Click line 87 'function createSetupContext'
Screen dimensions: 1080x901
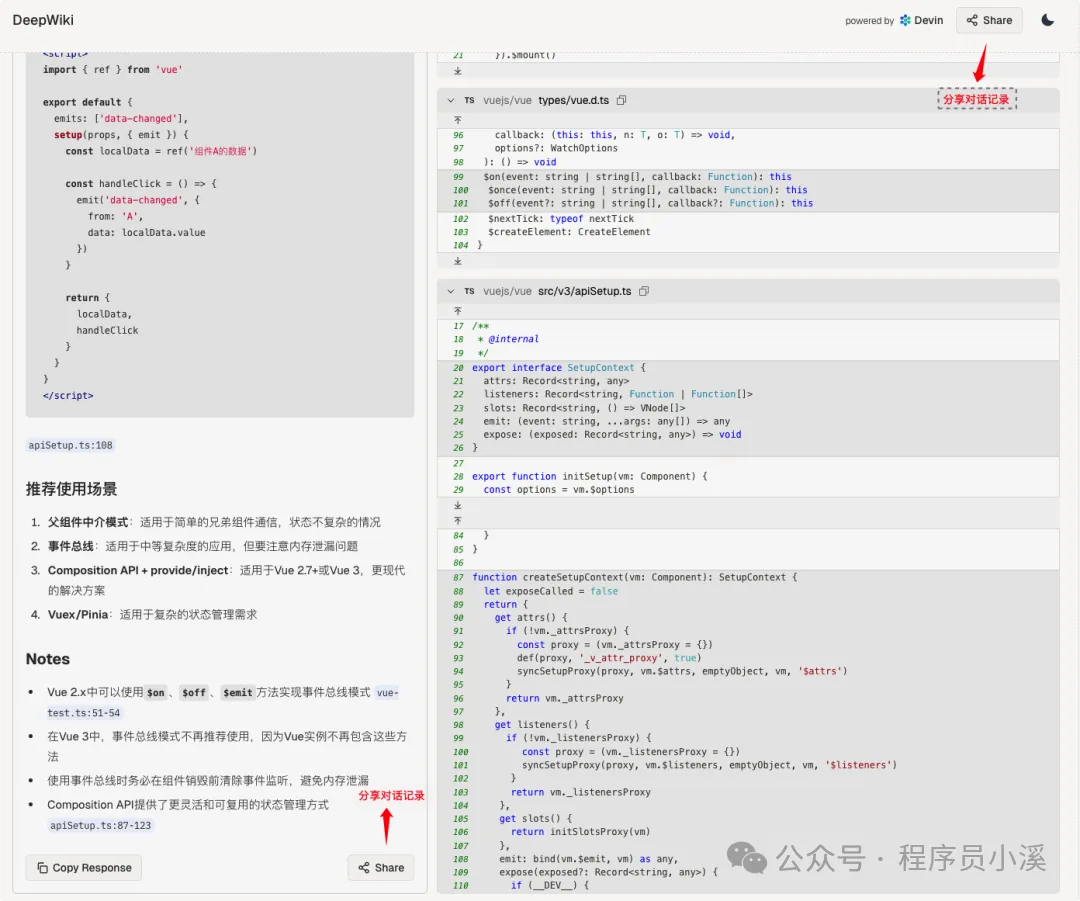[x=634, y=577]
